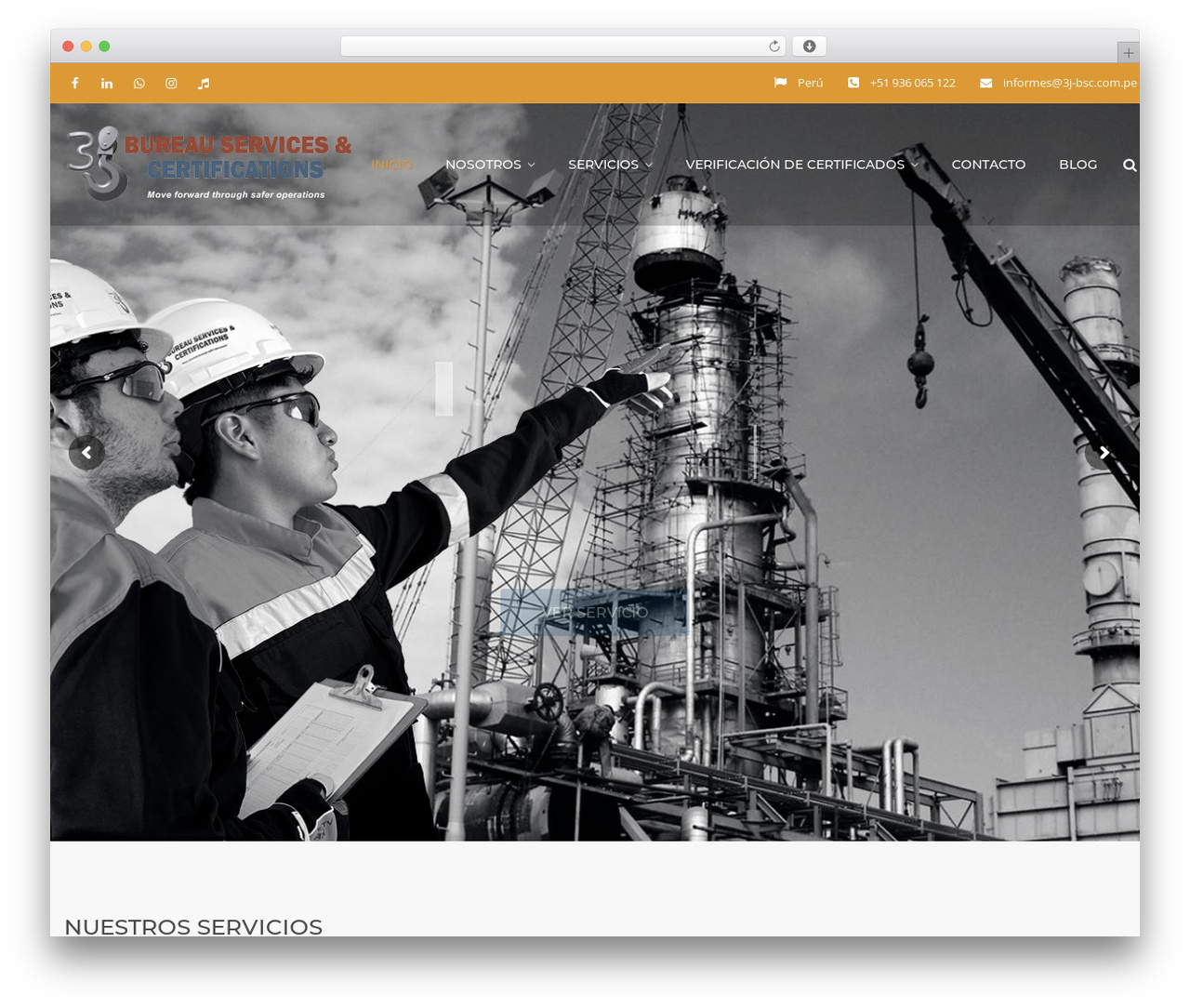Open the WhatsApp social icon

(139, 83)
